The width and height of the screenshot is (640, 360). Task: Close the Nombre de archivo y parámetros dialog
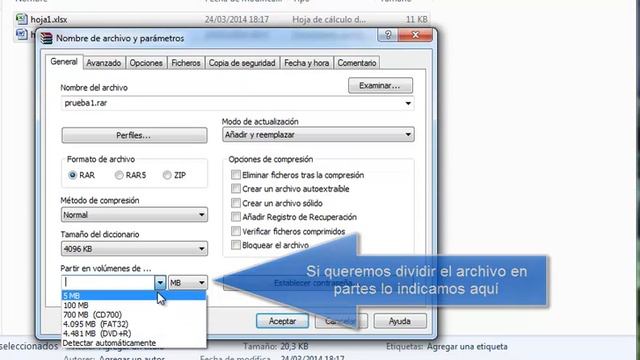pos(415,35)
